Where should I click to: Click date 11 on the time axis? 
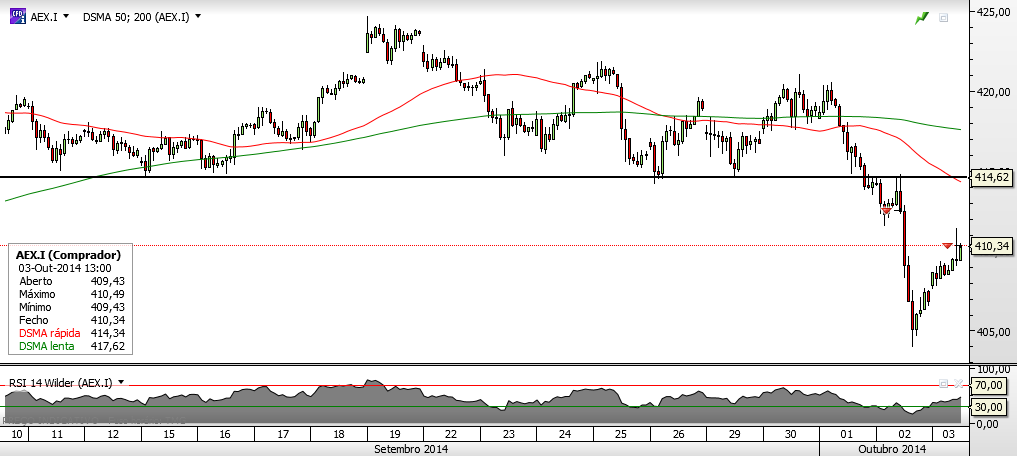(56, 433)
